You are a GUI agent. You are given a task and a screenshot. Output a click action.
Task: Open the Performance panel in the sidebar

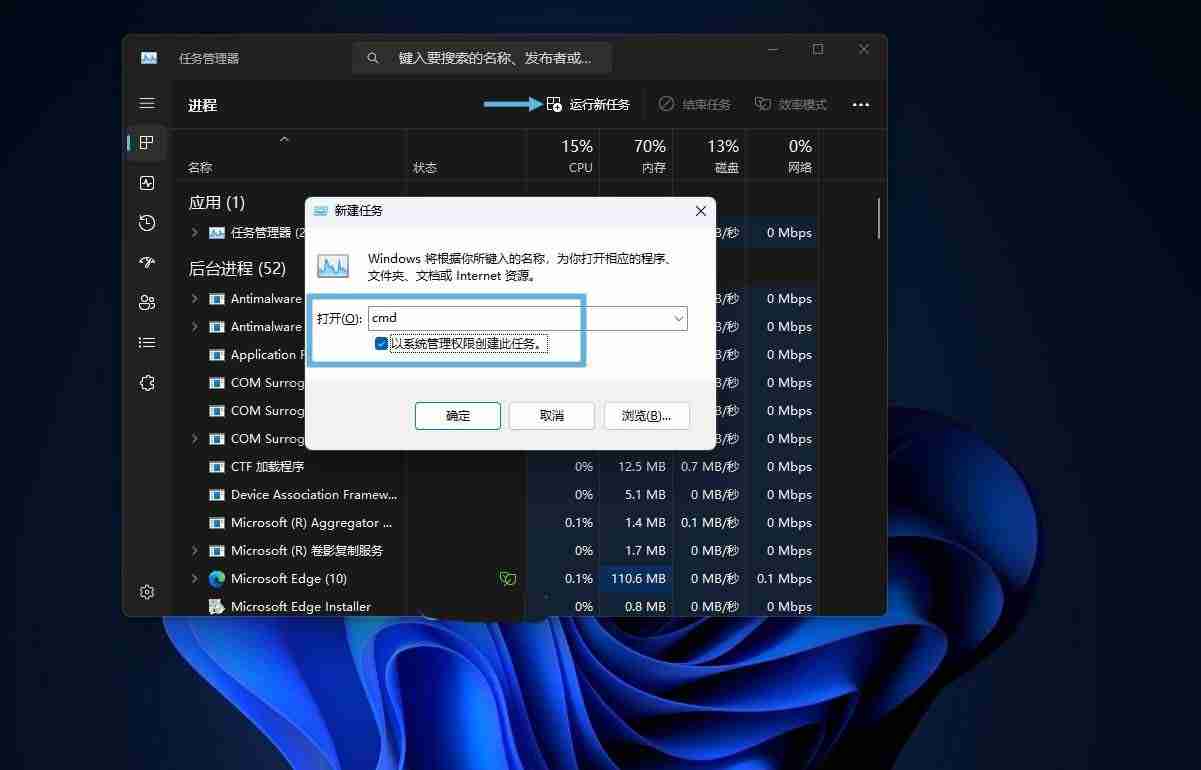(146, 183)
